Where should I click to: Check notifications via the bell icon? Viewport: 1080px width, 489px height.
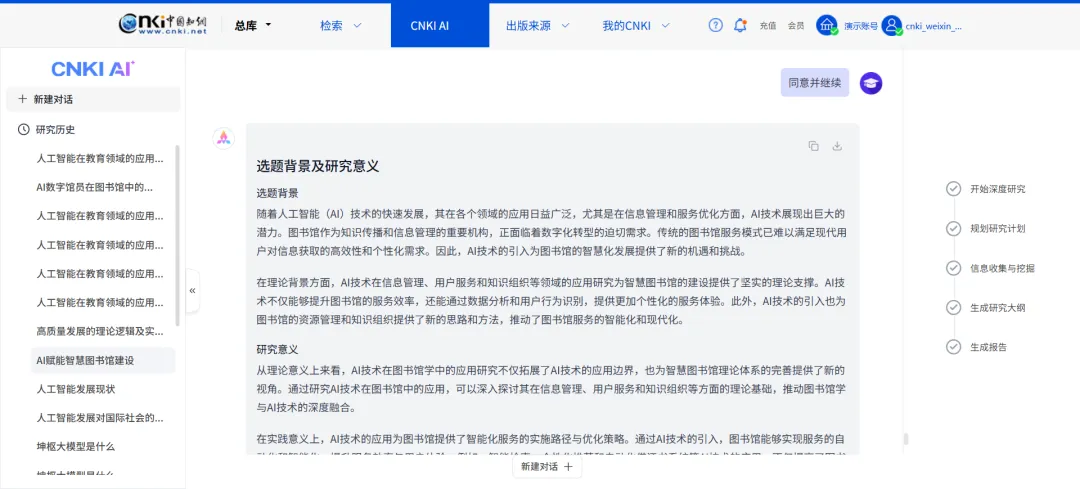coord(740,25)
